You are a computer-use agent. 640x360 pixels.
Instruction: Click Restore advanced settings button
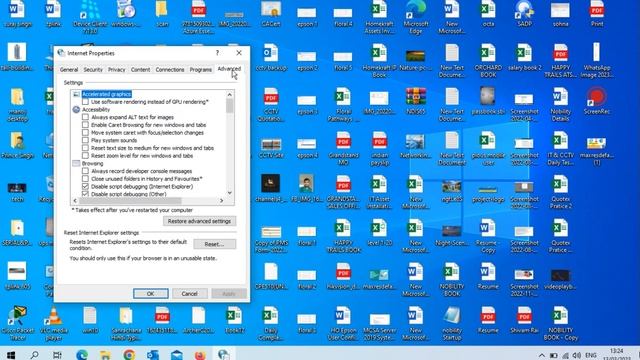(x=199, y=221)
